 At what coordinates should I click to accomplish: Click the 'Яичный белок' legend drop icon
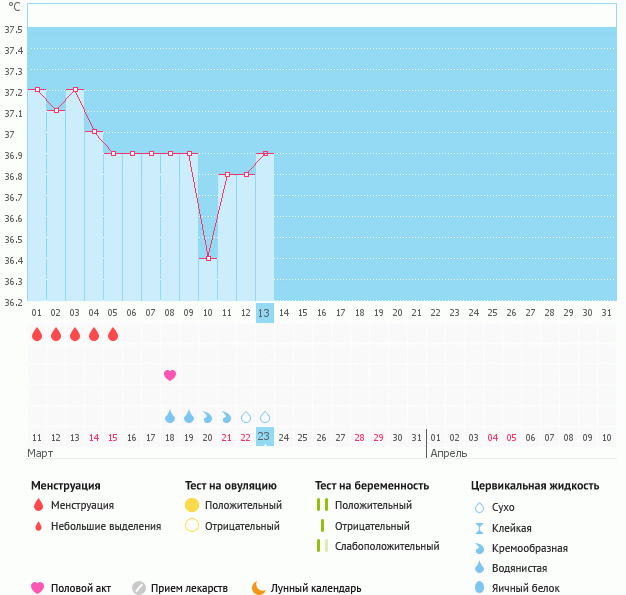pyautogui.click(x=480, y=588)
